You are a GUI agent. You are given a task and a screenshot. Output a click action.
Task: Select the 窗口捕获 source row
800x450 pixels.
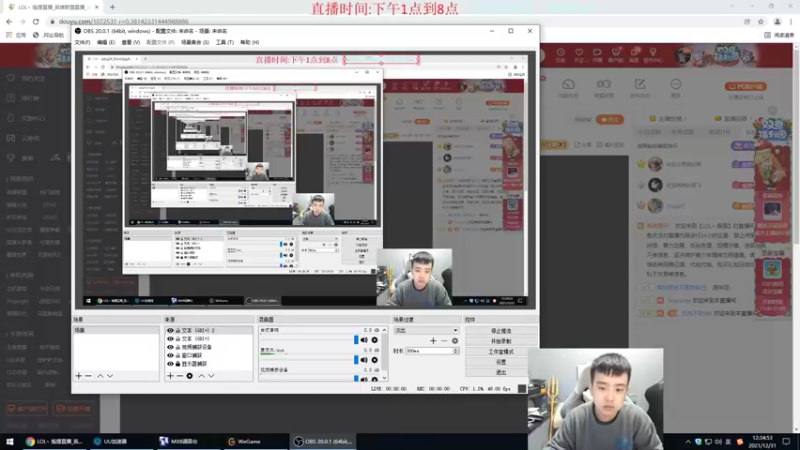(208, 356)
